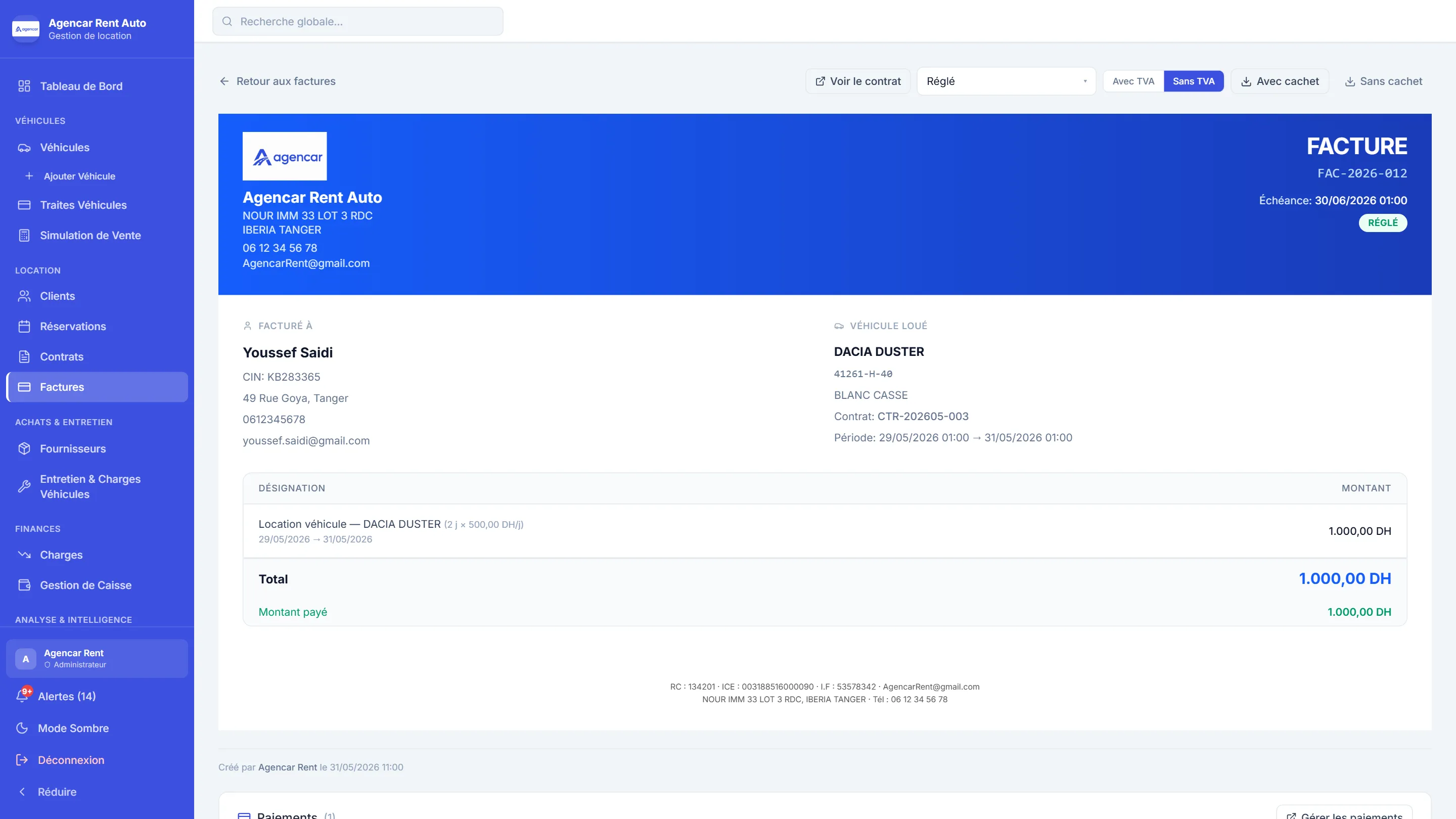This screenshot has width=1456, height=819.
Task: Click the chevron icon next to Réduire
Action: click(22, 792)
